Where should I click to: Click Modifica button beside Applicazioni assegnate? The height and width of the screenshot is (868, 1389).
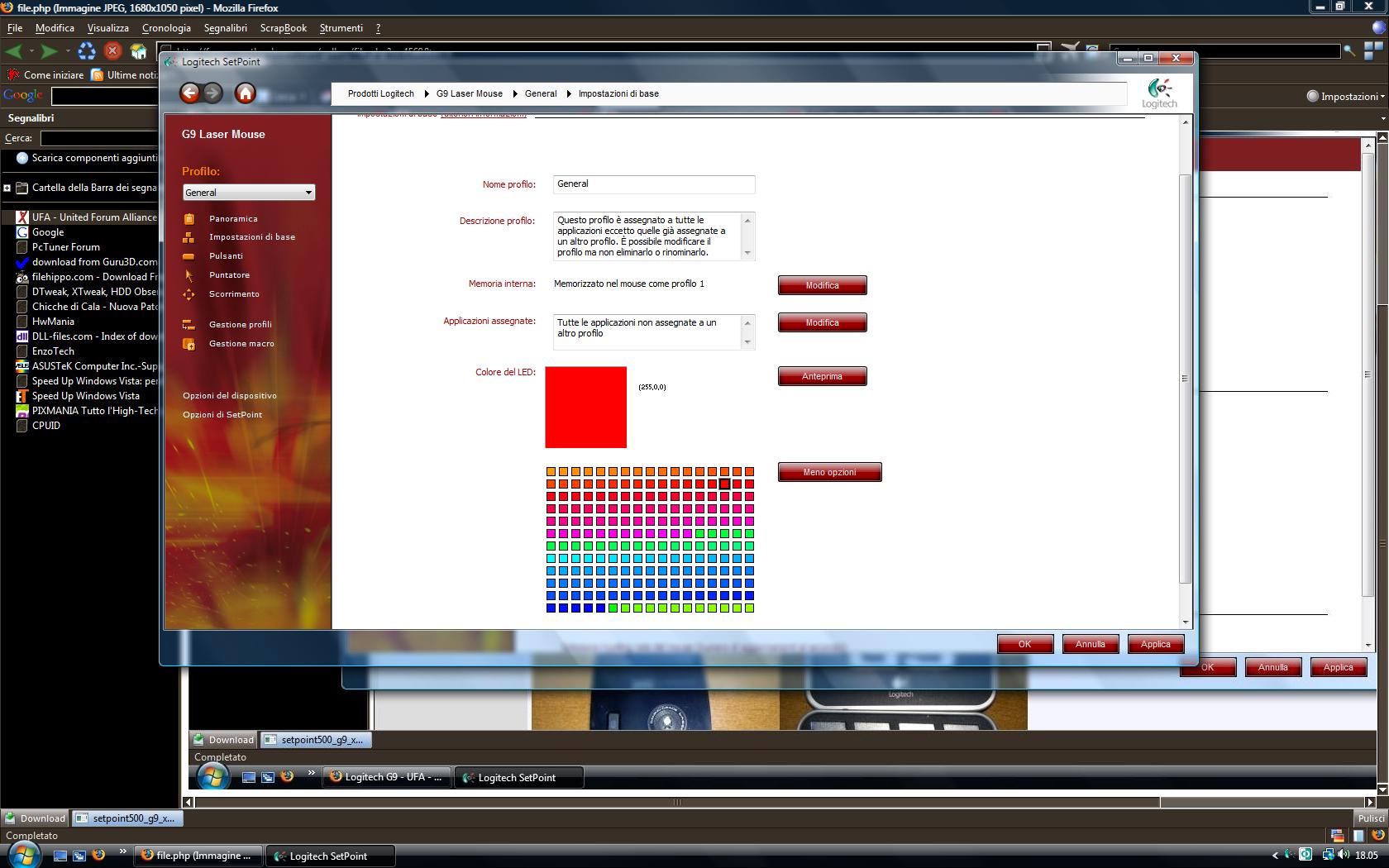point(822,322)
